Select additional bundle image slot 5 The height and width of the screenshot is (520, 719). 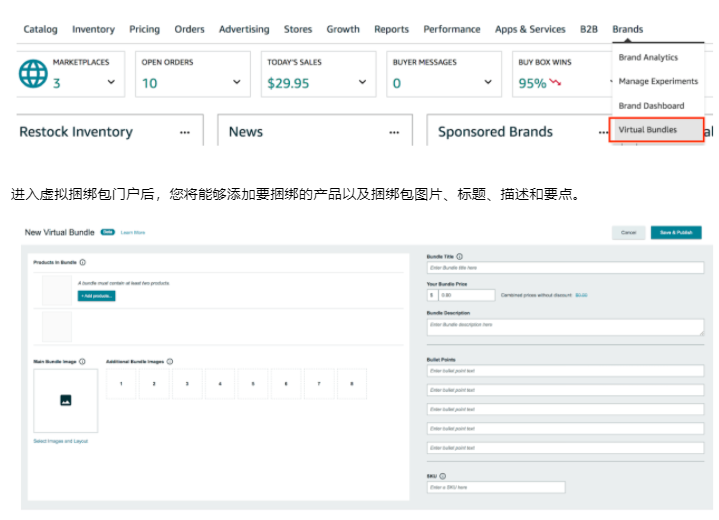point(253,383)
